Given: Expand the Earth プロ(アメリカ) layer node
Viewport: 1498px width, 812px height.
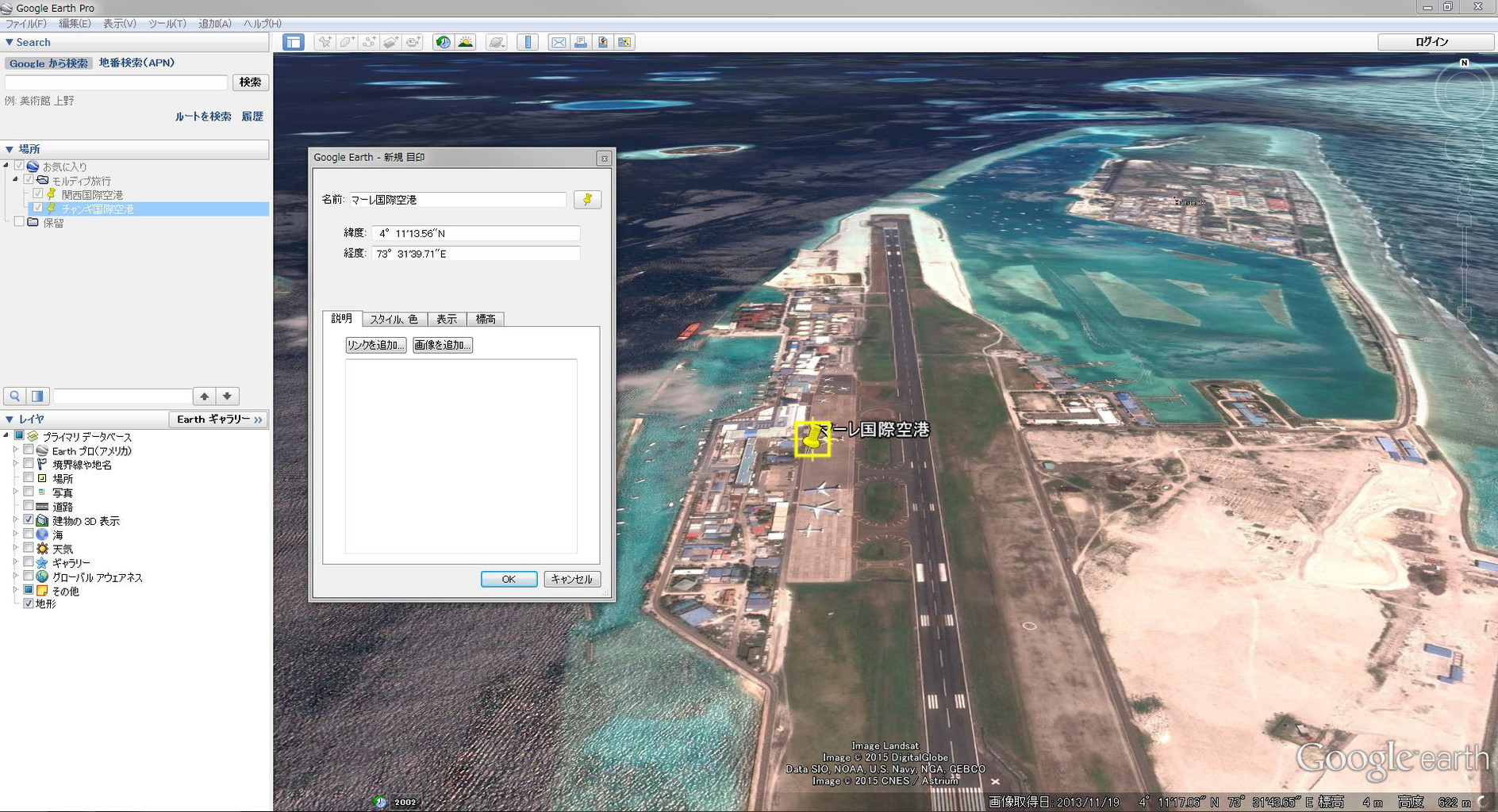Looking at the screenshot, I should (15, 450).
